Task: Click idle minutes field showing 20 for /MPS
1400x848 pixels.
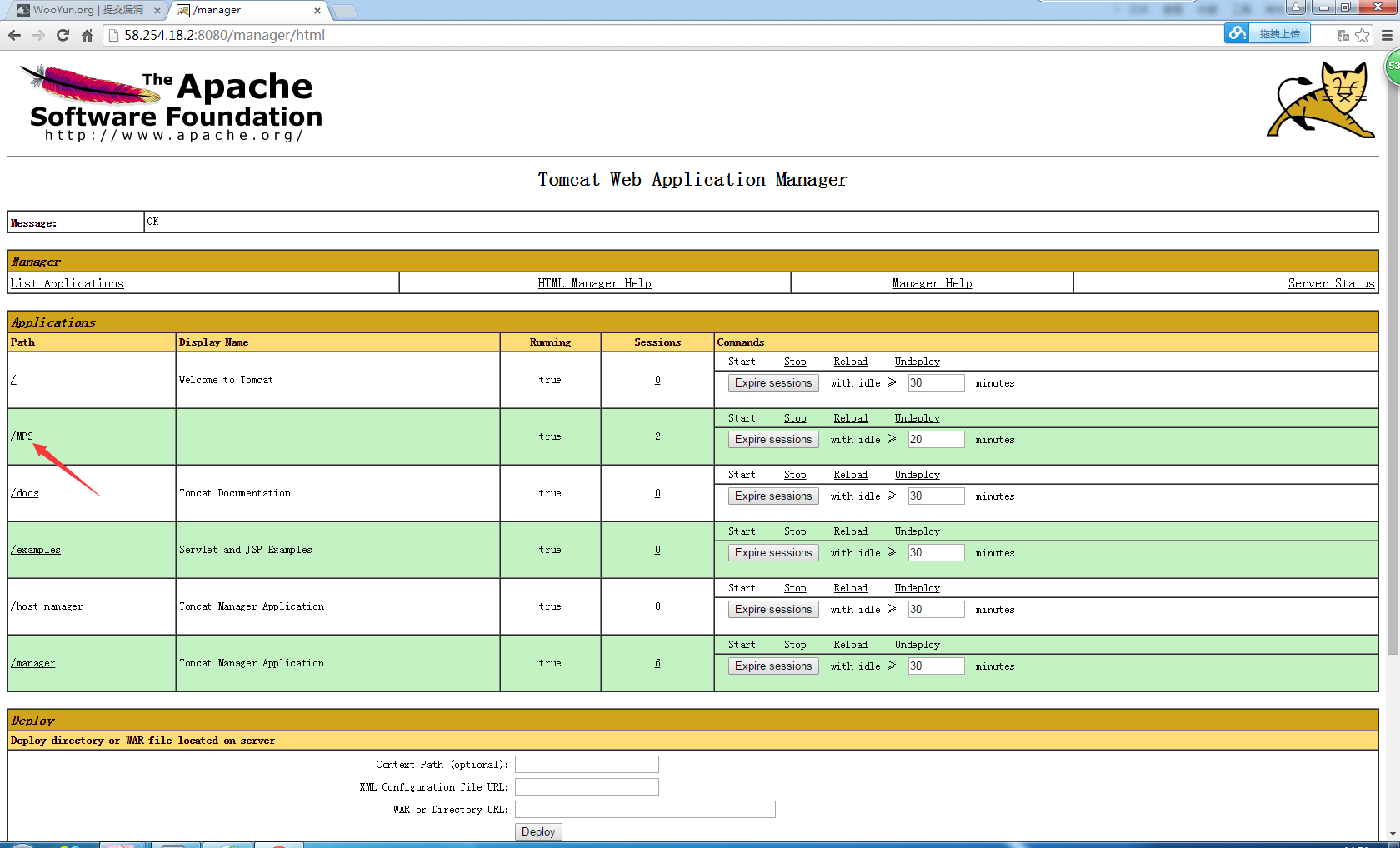Action: [936, 440]
